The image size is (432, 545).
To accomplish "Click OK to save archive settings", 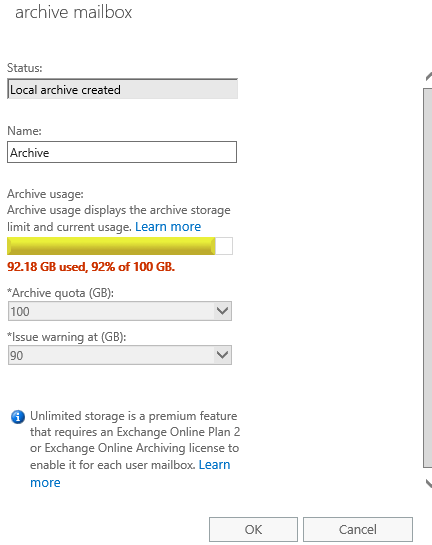I will 253,529.
